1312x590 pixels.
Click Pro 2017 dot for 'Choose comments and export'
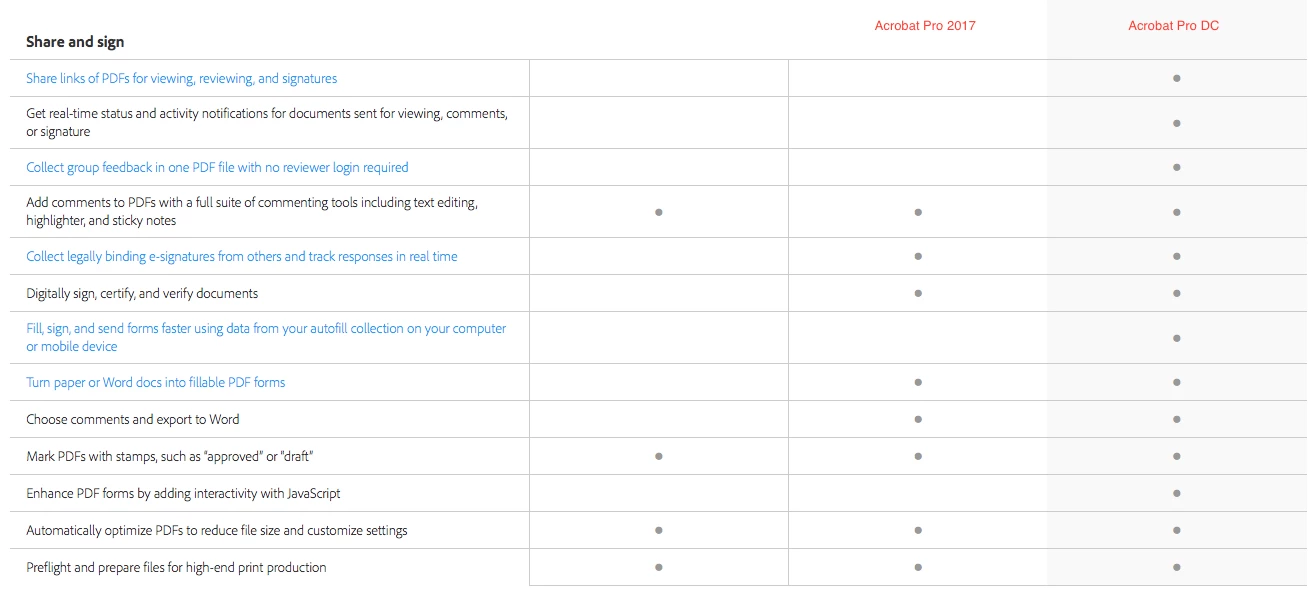click(918, 419)
